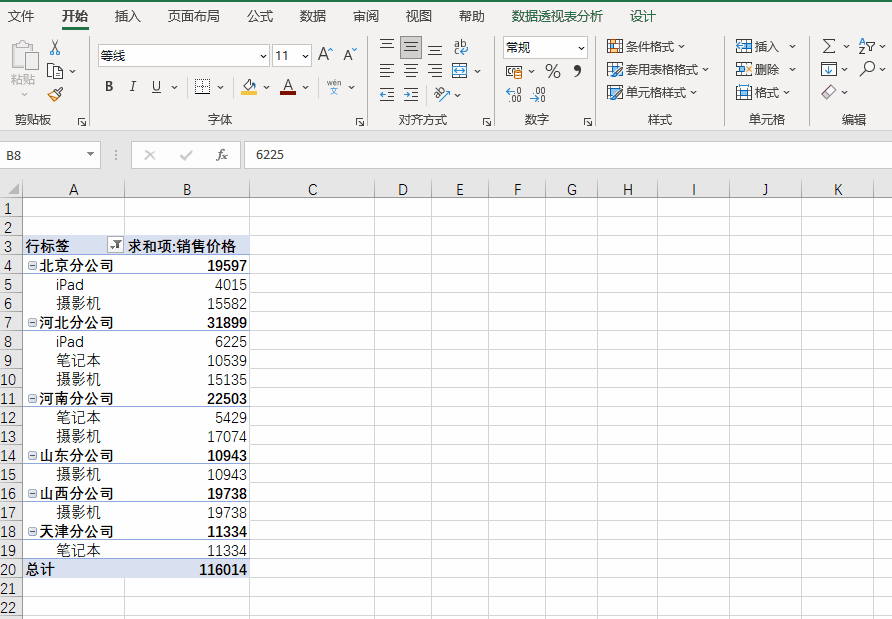
Task: Click the AutoSum sigma icon
Action: point(829,47)
